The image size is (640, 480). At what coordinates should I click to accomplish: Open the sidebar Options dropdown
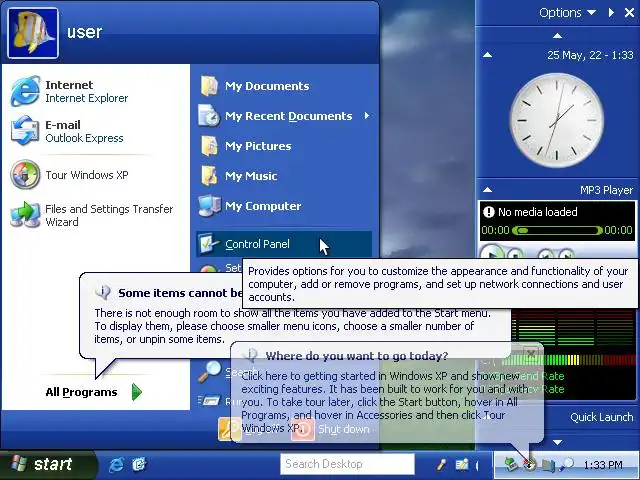click(567, 13)
